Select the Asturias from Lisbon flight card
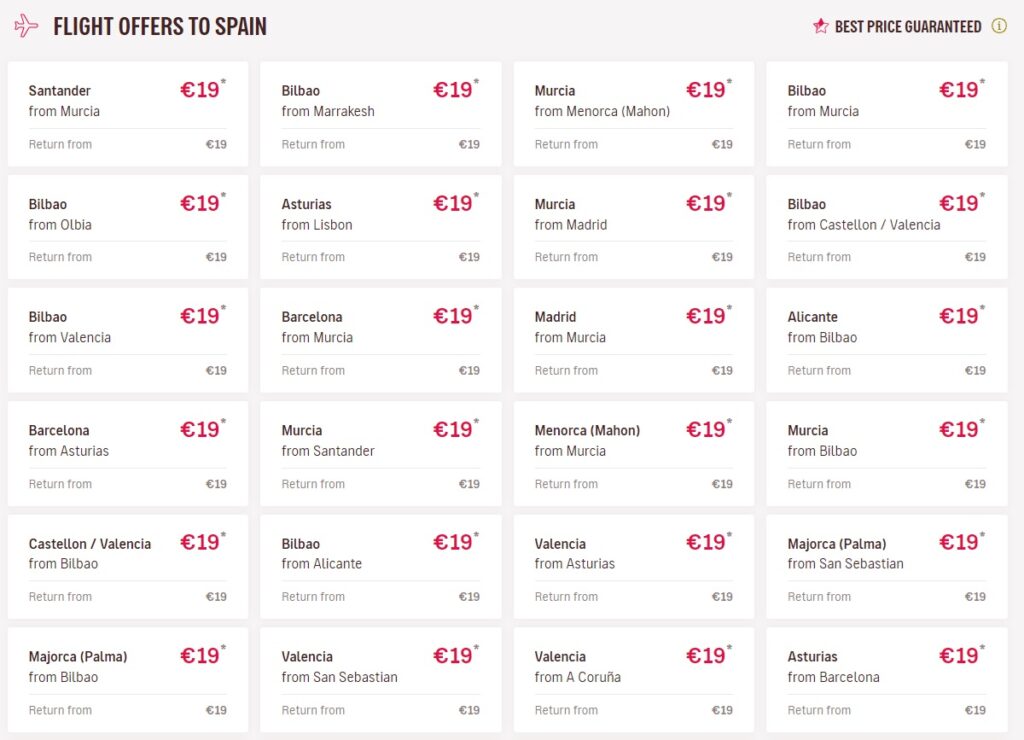1024x740 pixels. [x=380, y=226]
